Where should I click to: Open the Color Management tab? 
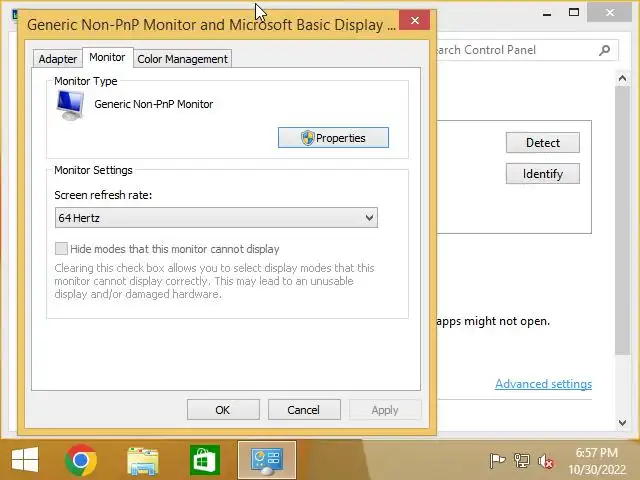pyautogui.click(x=182, y=59)
